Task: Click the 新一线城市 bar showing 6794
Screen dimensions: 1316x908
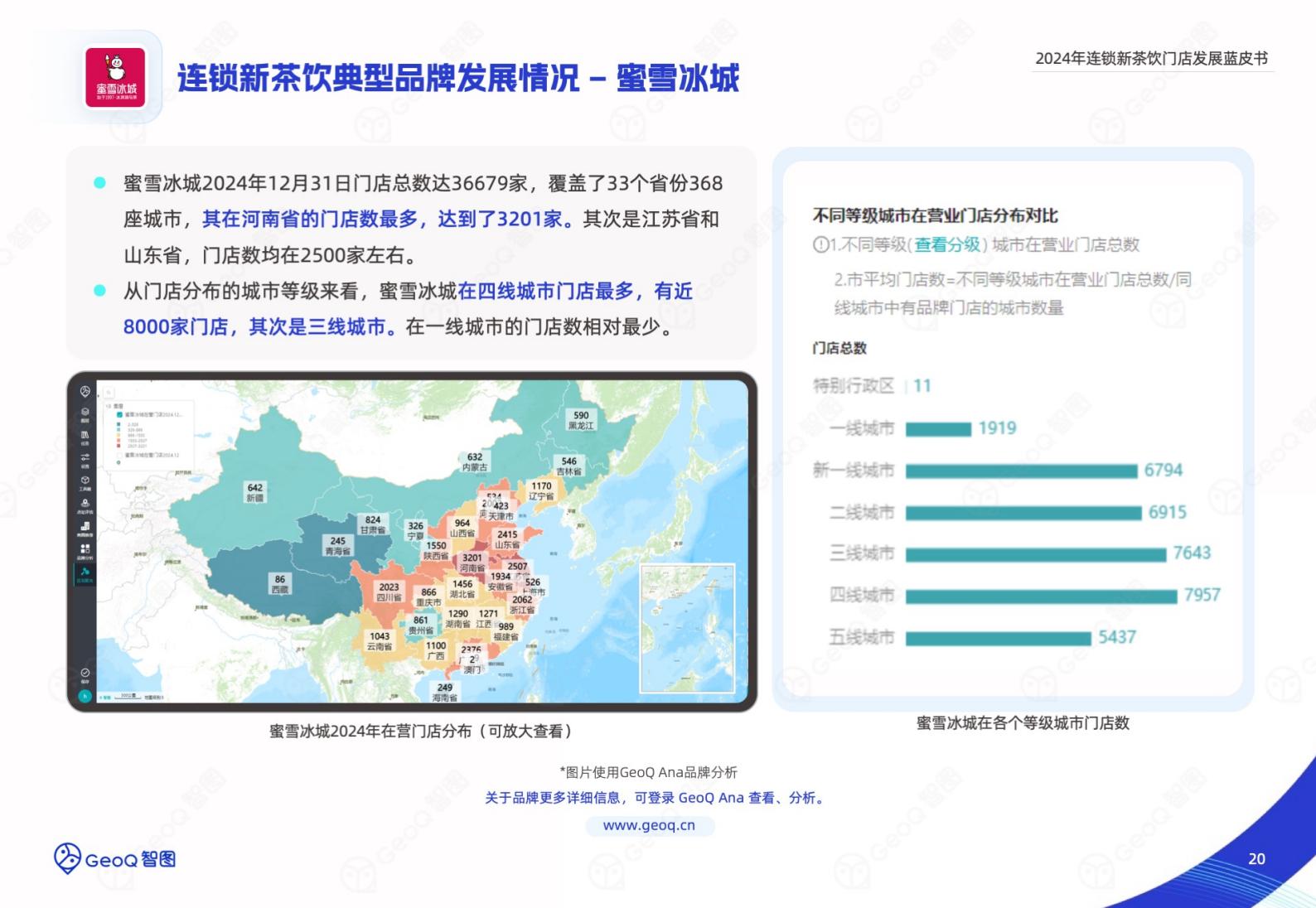Action: click(x=1021, y=471)
